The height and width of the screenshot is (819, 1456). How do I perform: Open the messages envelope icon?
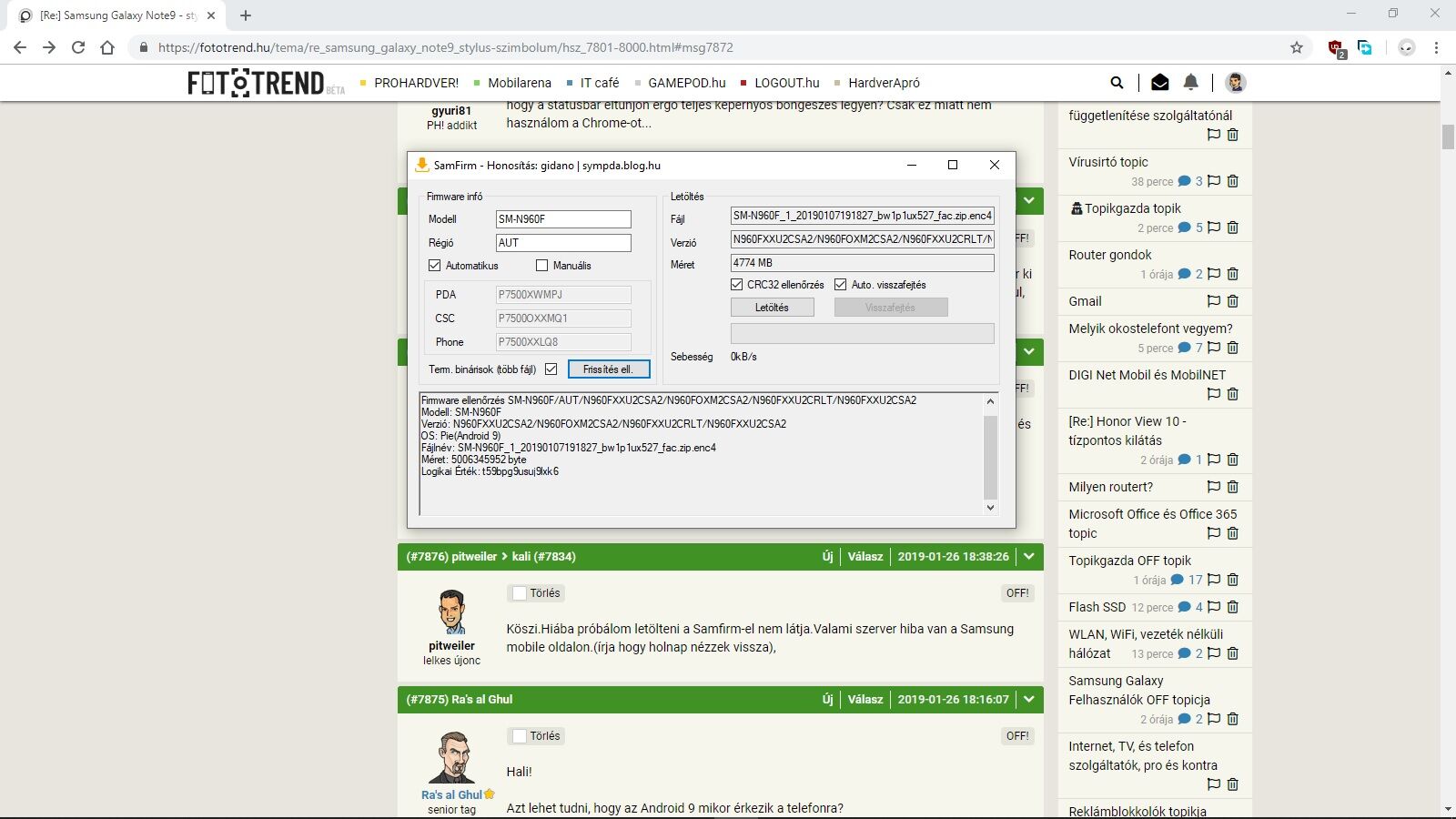click(1159, 83)
